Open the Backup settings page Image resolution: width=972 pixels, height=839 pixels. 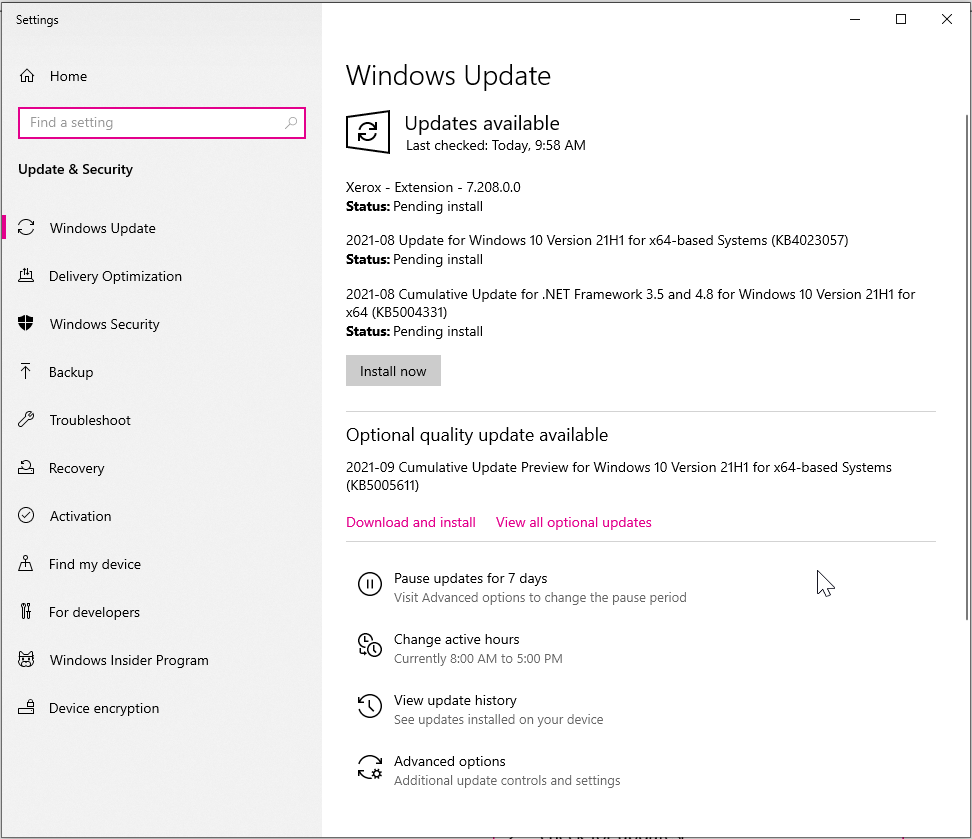[x=71, y=372]
